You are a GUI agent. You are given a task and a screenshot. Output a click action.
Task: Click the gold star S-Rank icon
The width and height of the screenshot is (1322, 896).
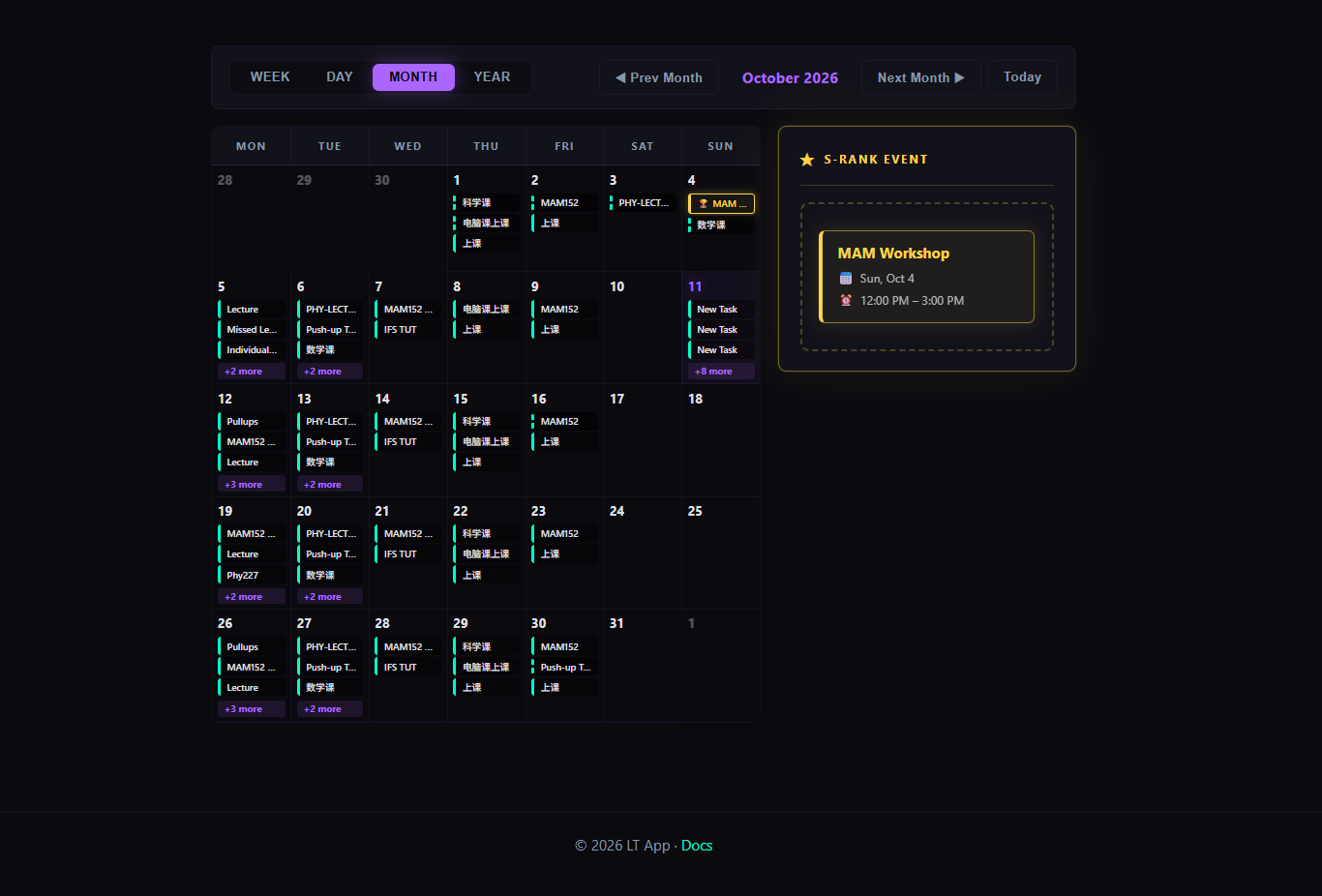[x=807, y=160]
